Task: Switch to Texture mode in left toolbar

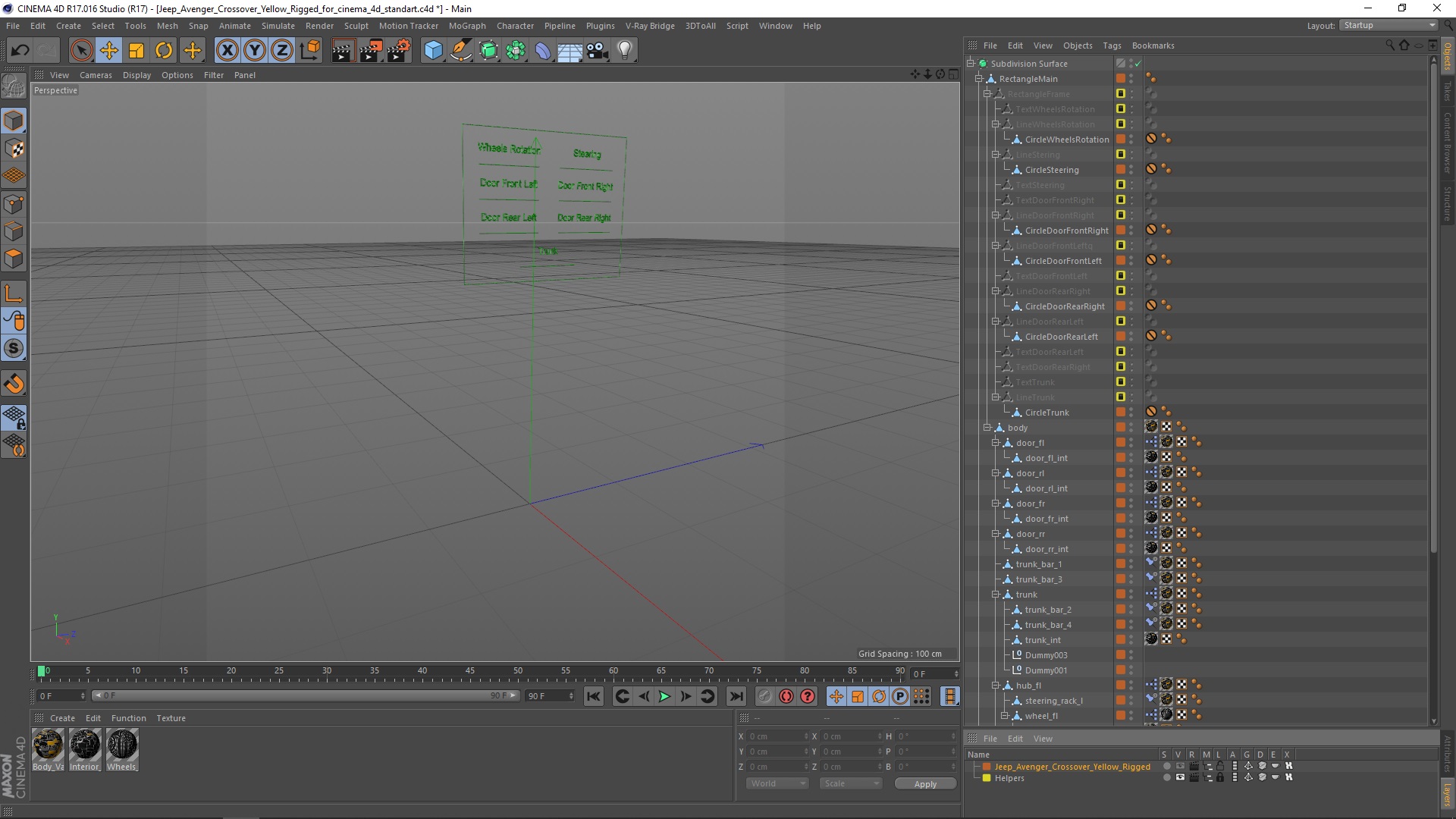Action: click(x=14, y=149)
